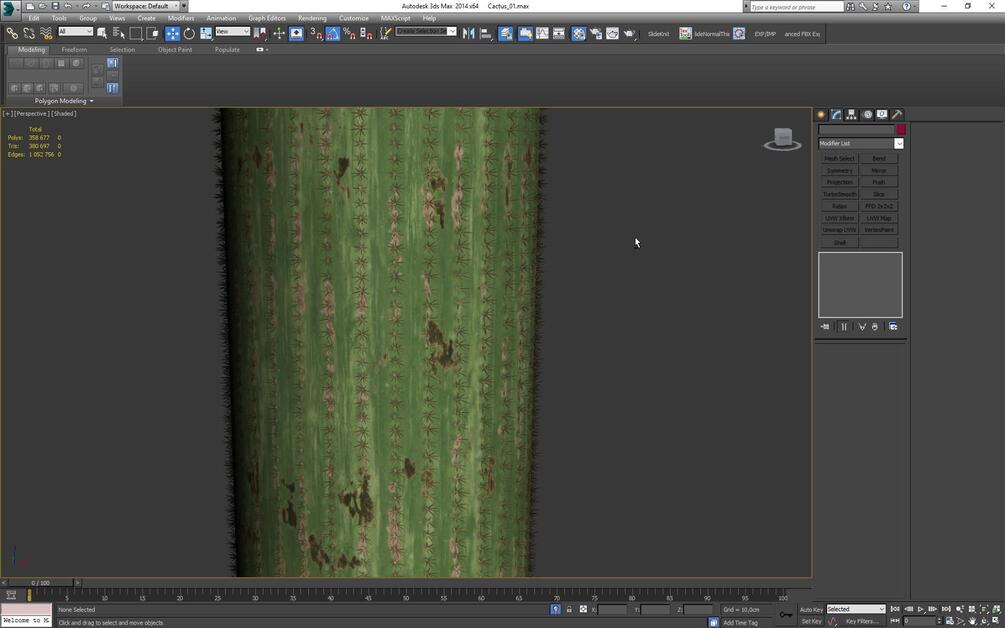Click Remove Modifier from Stack icon
Image resolution: width=1005 pixels, height=628 pixels.
[875, 327]
